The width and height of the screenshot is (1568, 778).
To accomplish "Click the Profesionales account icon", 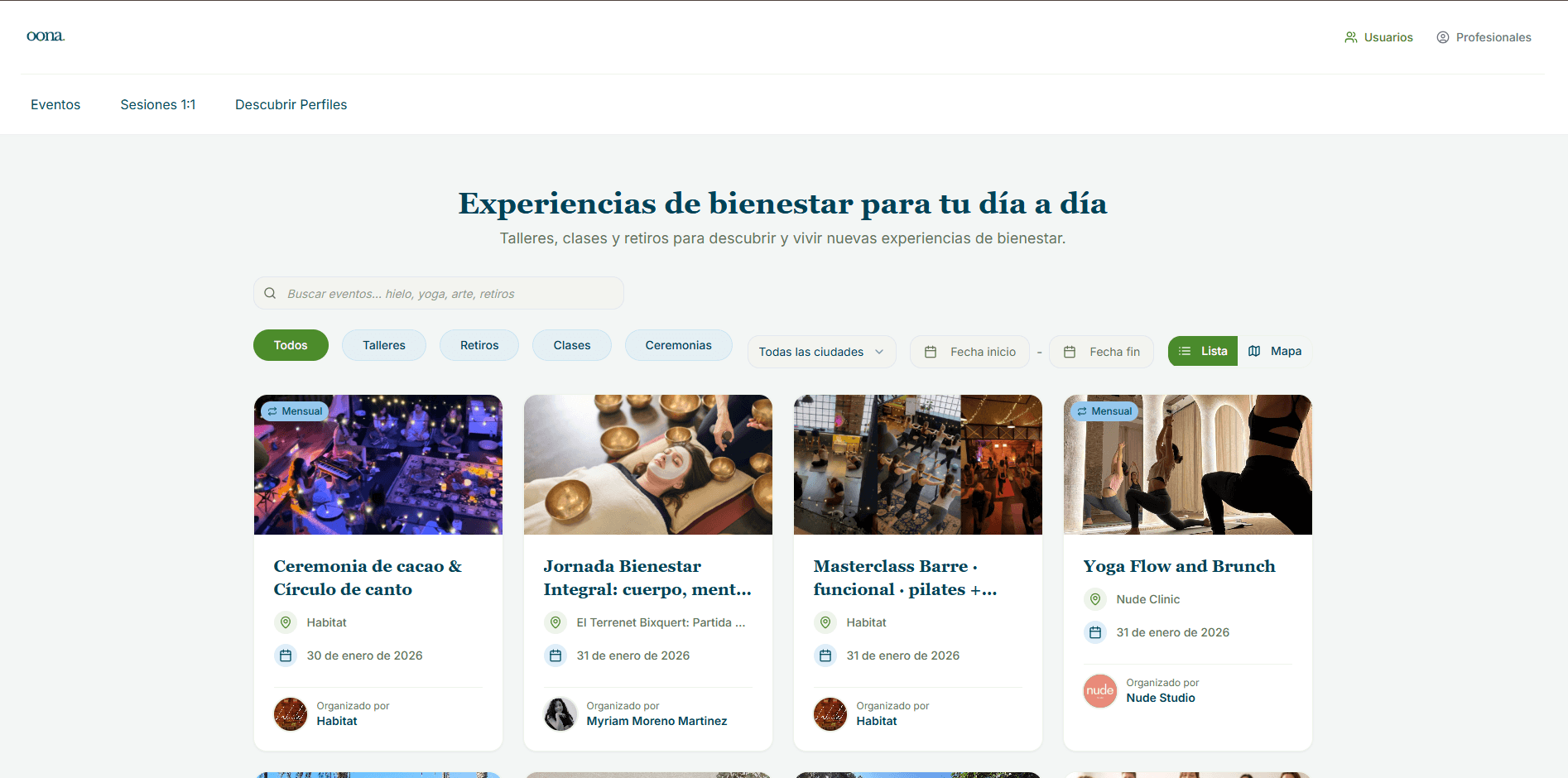I will (x=1443, y=37).
